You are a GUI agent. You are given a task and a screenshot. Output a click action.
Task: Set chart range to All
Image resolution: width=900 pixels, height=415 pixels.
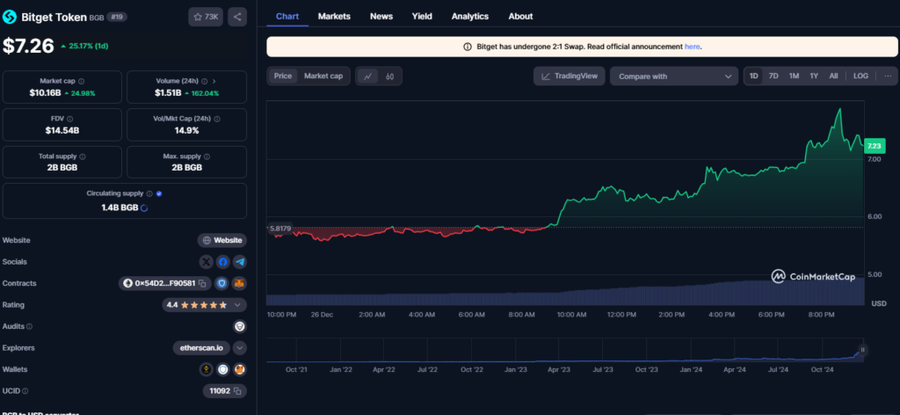coord(833,76)
